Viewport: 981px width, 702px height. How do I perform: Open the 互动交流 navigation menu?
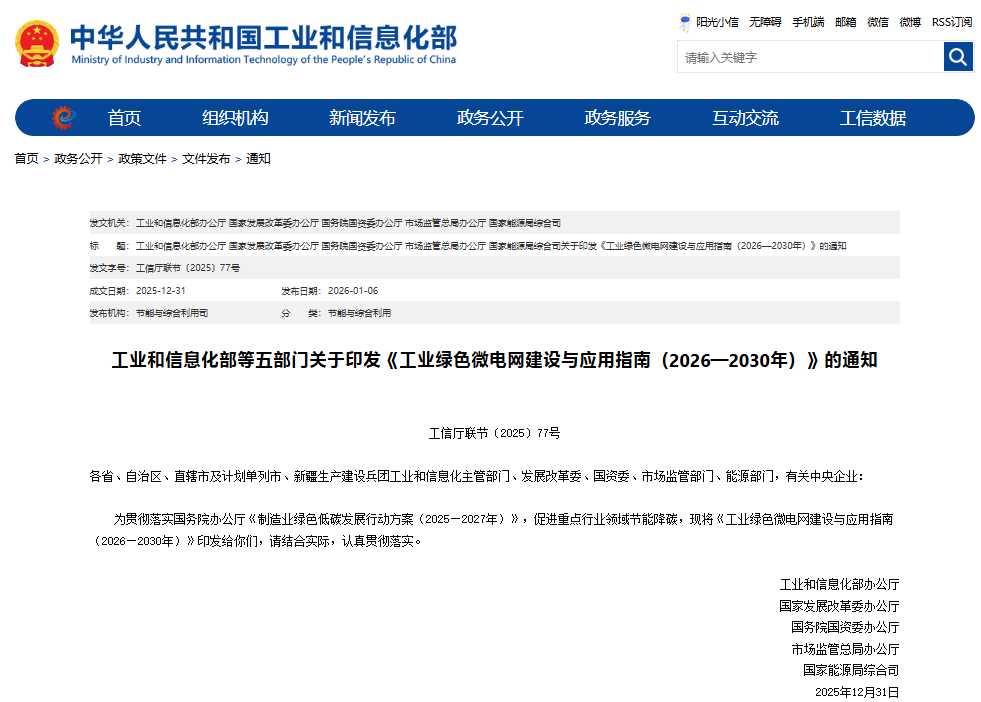click(x=744, y=117)
